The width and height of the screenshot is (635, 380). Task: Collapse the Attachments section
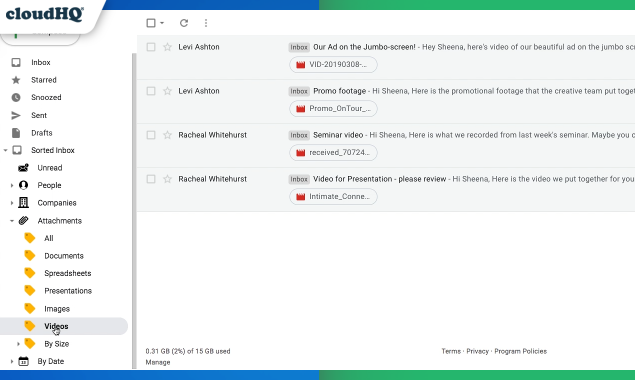(12, 221)
